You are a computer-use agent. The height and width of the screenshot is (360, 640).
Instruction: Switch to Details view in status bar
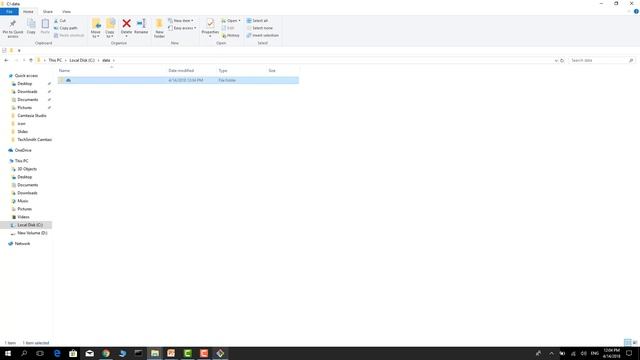pos(627,342)
